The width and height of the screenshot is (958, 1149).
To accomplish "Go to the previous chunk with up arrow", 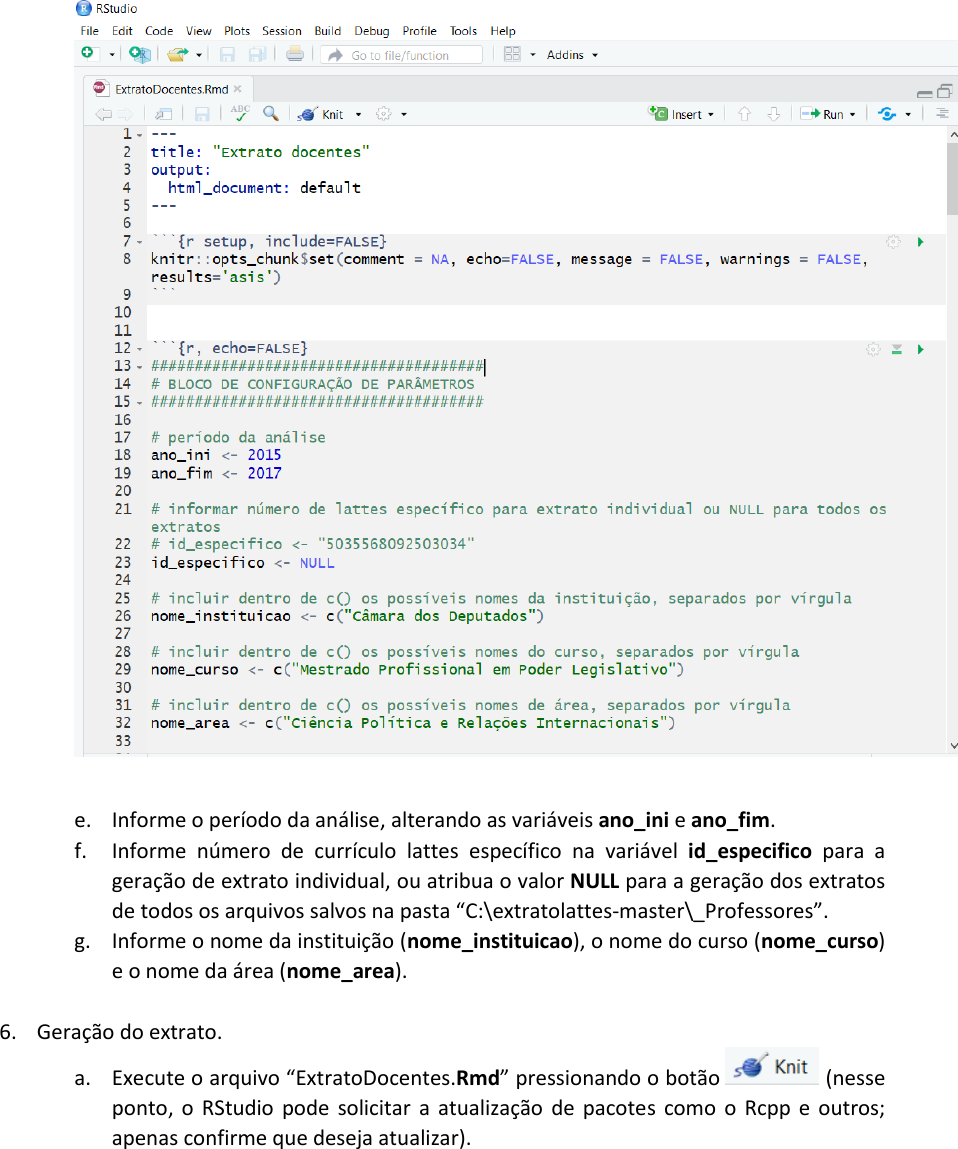I will [x=744, y=114].
